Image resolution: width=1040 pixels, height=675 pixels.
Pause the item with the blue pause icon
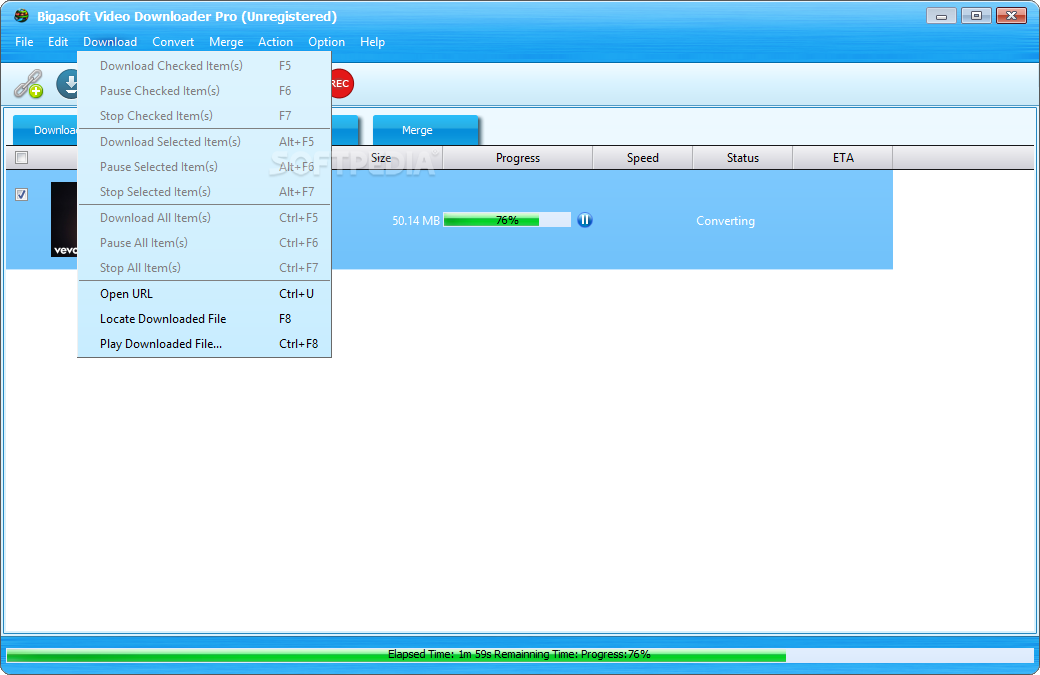pyautogui.click(x=584, y=220)
